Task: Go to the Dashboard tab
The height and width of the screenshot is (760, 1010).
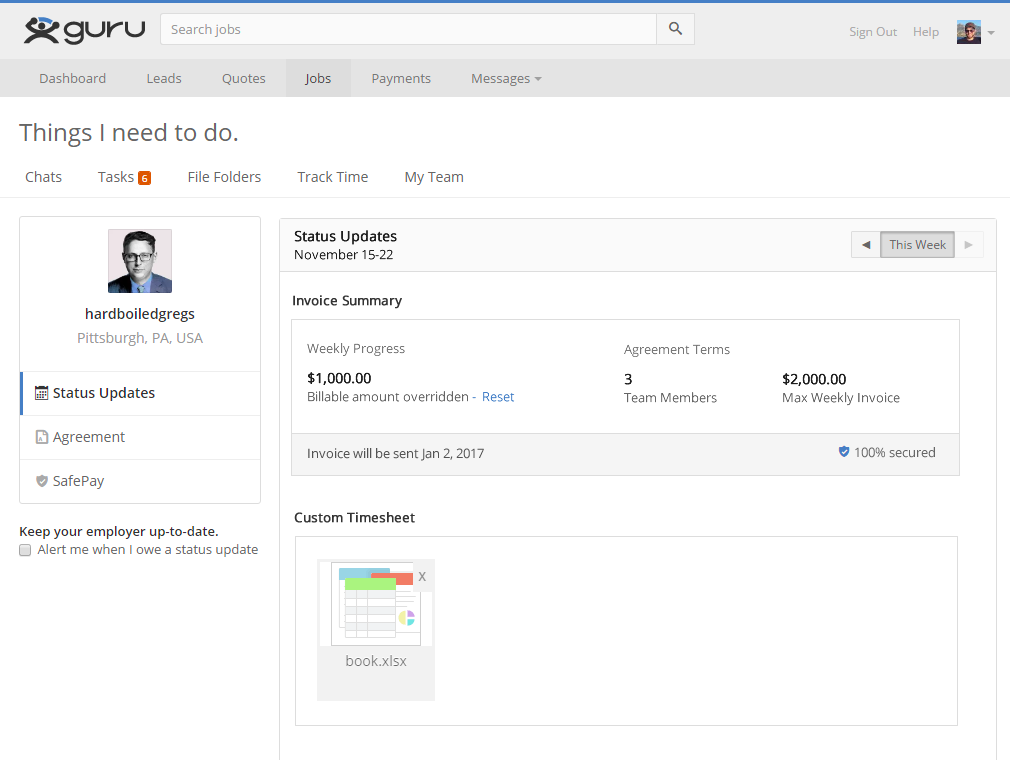Action: (73, 79)
